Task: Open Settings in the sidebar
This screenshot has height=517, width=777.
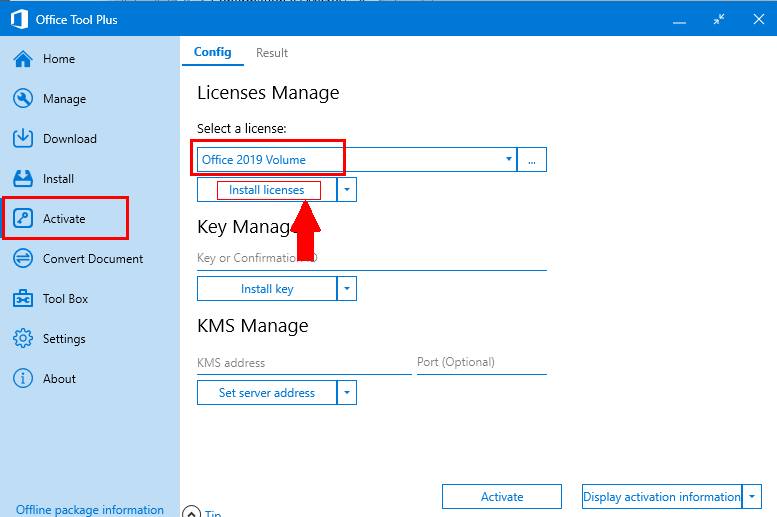Action: pyautogui.click(x=64, y=339)
